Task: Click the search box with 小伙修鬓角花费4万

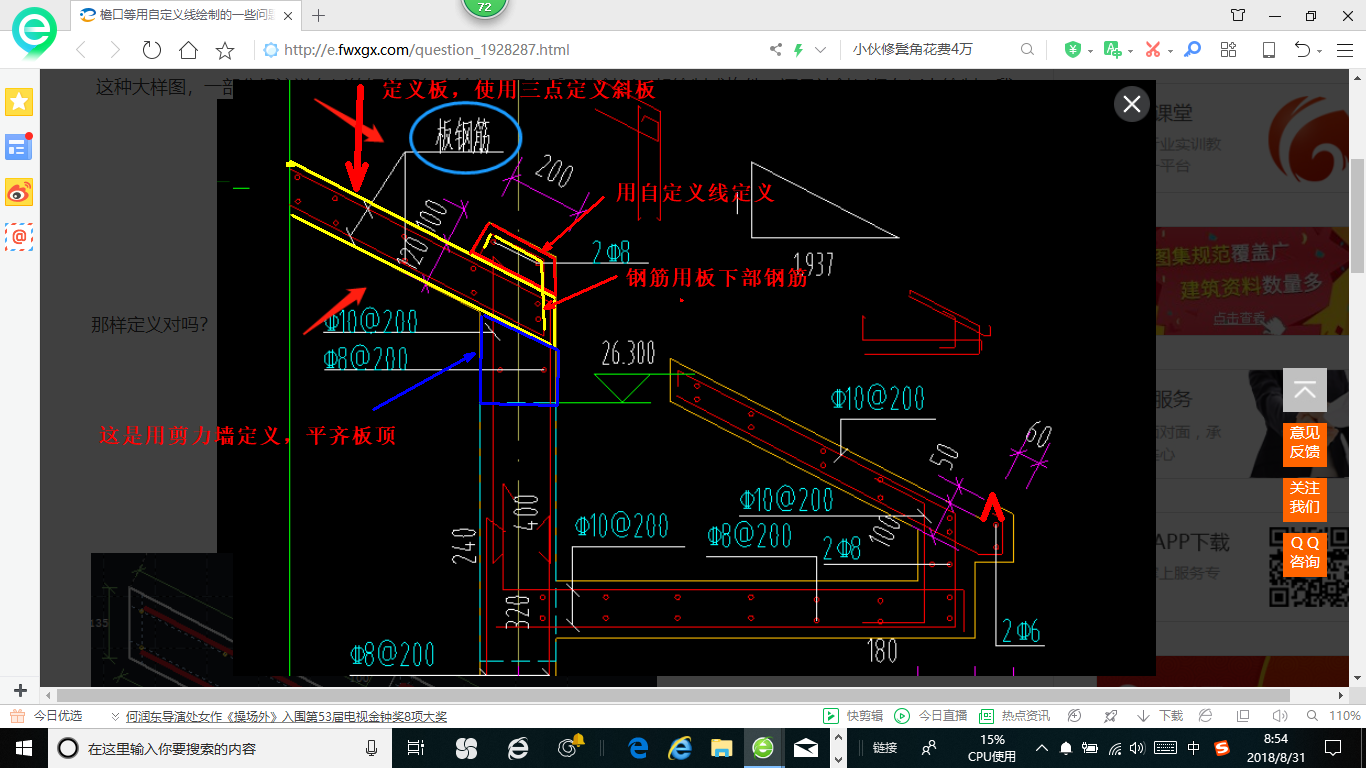Action: coord(930,50)
